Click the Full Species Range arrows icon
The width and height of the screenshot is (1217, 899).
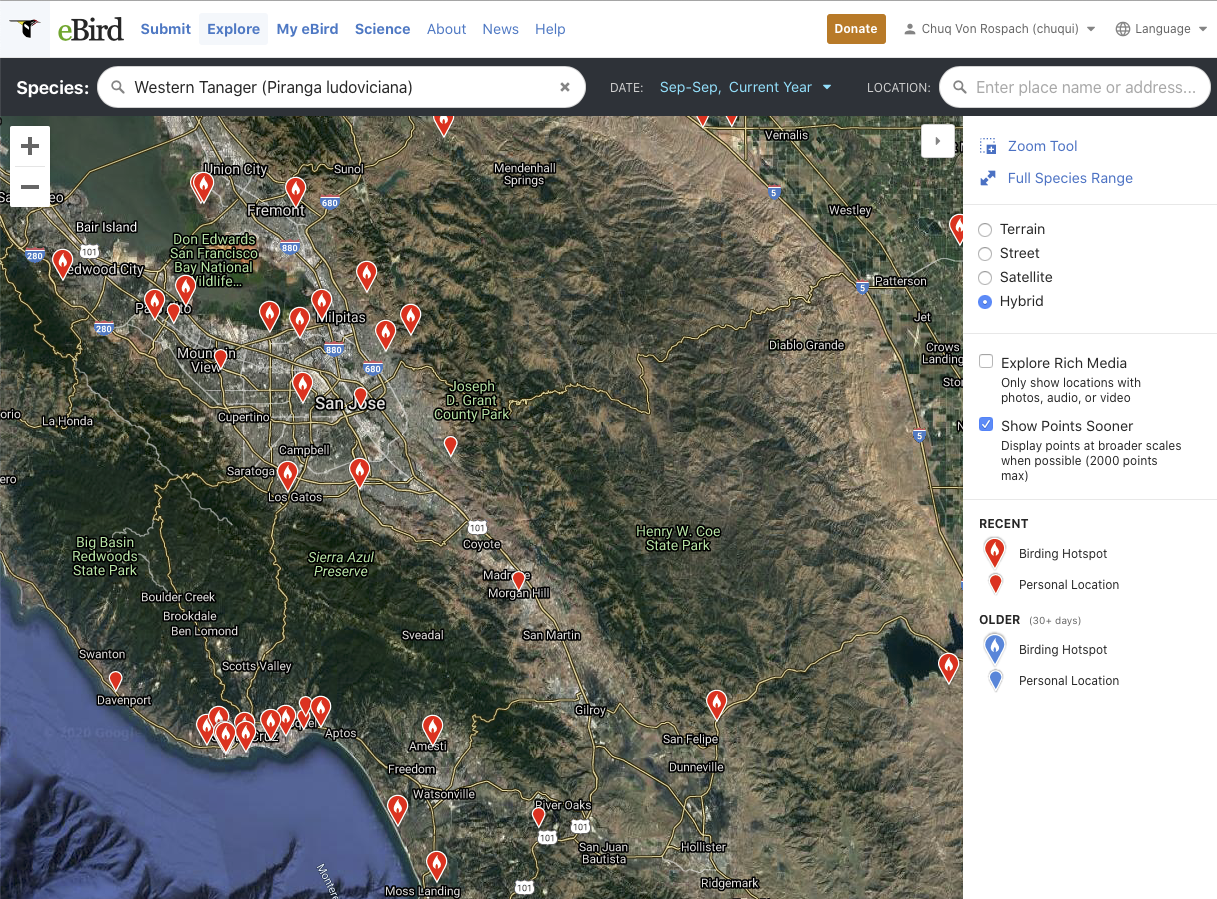coord(987,178)
